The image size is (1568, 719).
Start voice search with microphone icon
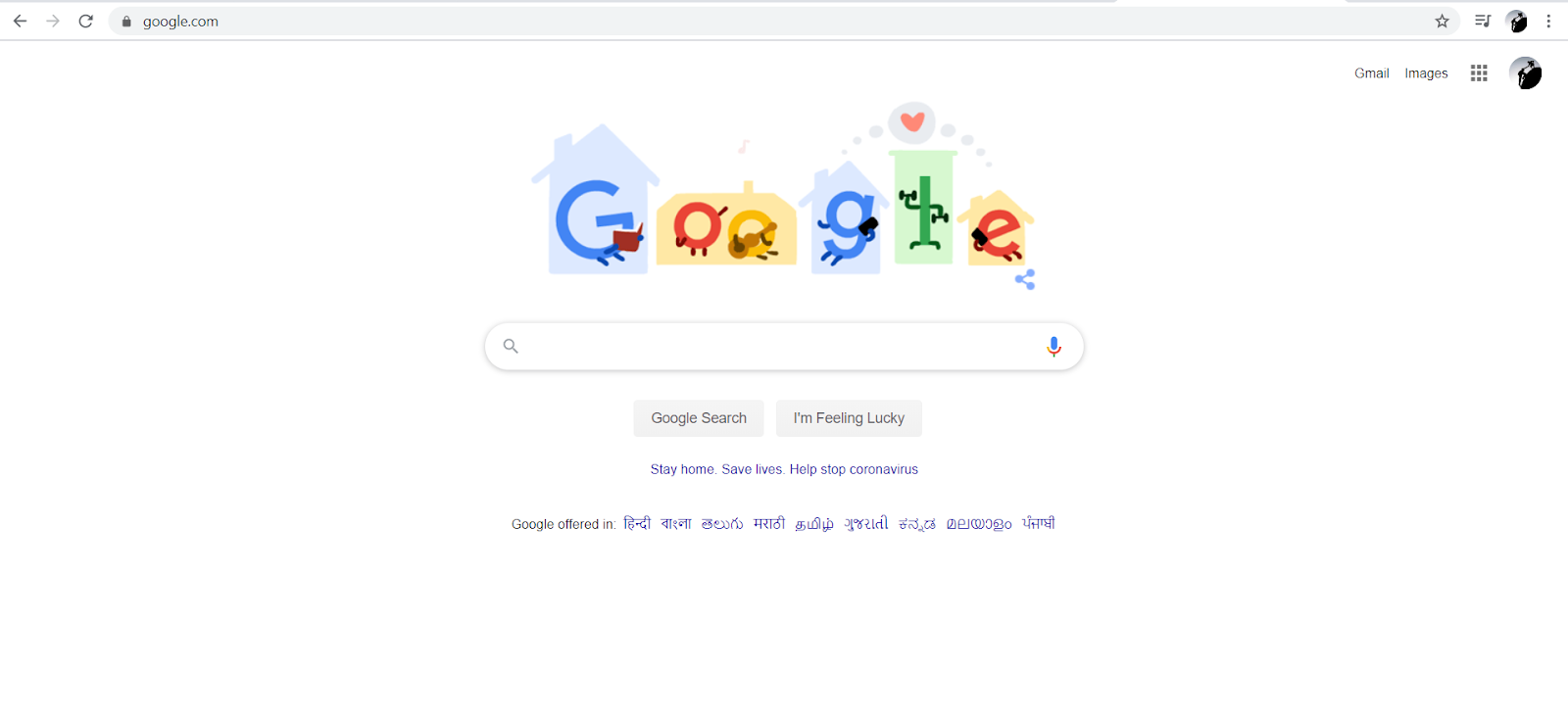1053,346
